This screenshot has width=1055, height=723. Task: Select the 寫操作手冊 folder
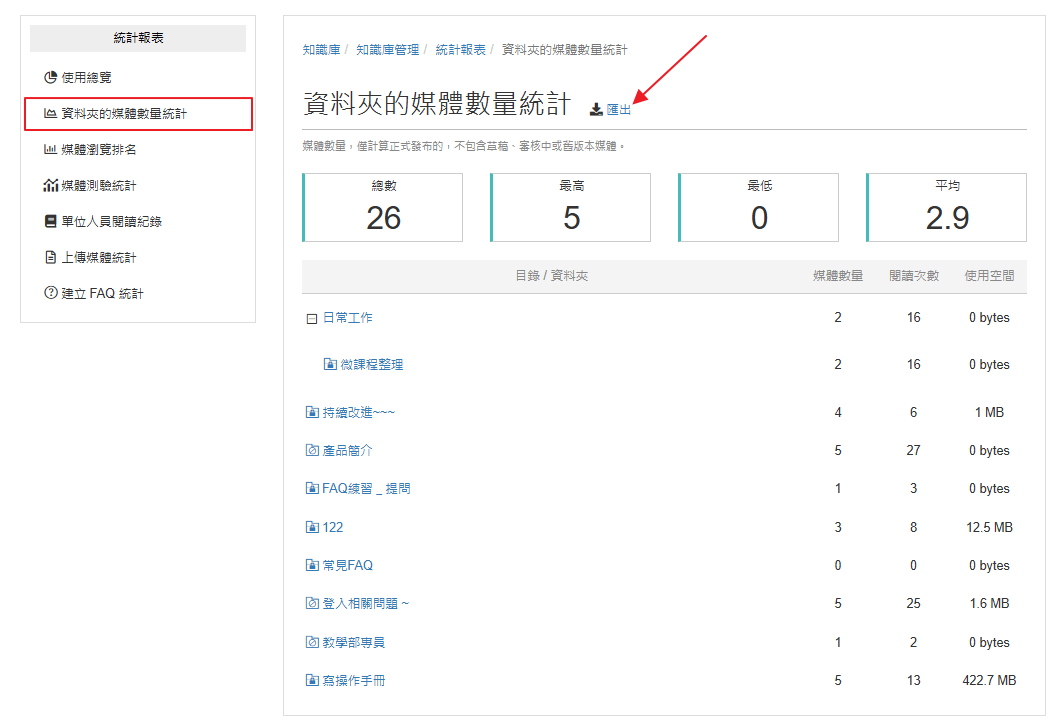pos(354,681)
